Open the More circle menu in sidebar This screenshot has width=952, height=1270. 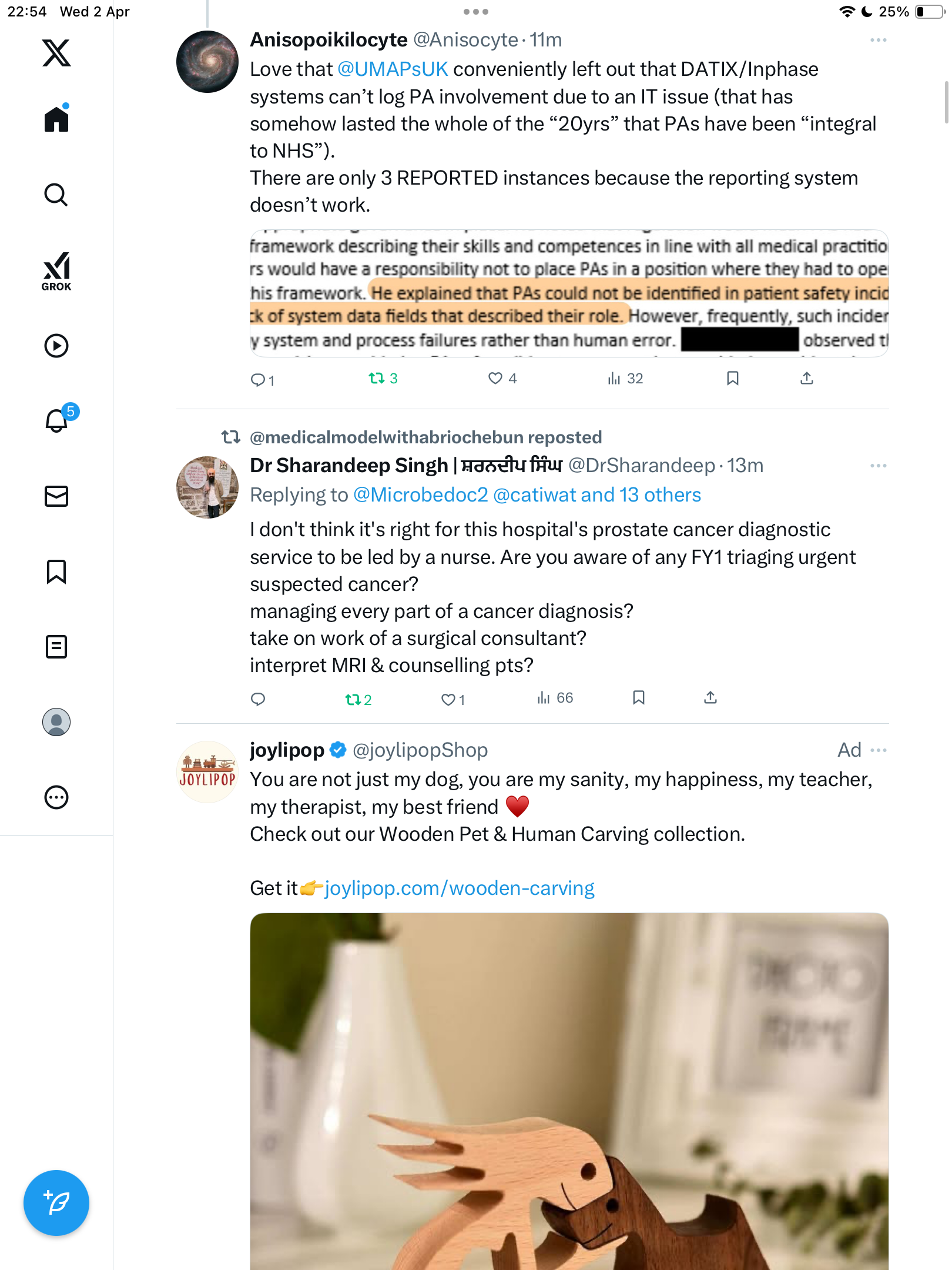point(56,797)
